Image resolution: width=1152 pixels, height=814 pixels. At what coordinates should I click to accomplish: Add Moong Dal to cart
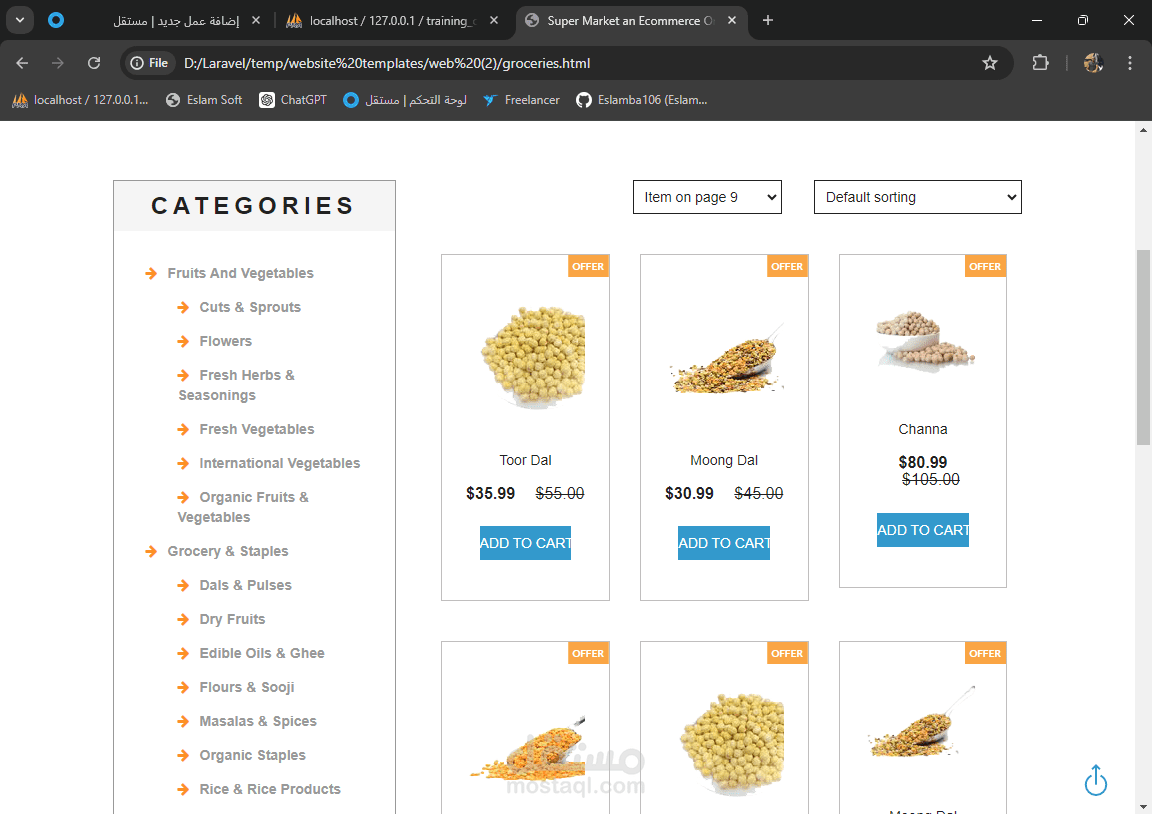[x=724, y=543]
